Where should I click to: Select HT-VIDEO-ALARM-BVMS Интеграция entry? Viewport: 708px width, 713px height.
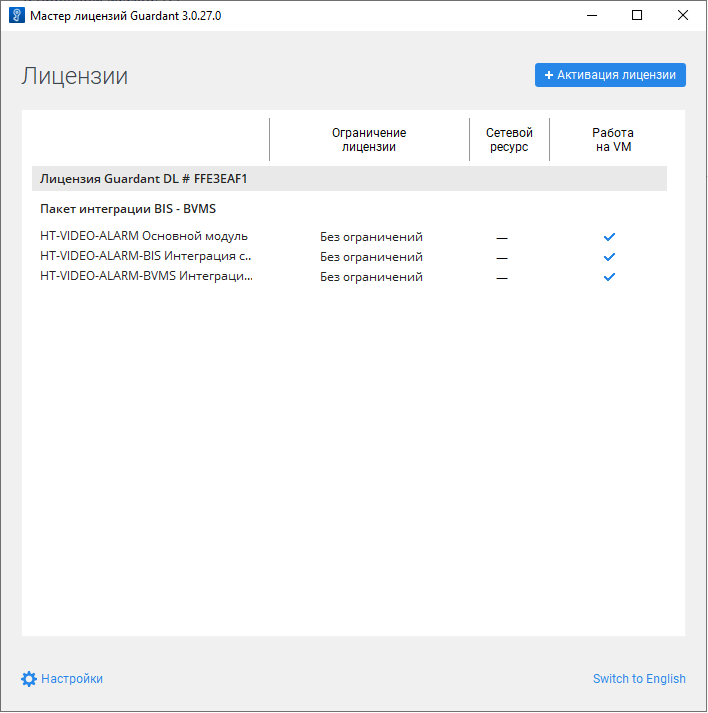coord(146,277)
